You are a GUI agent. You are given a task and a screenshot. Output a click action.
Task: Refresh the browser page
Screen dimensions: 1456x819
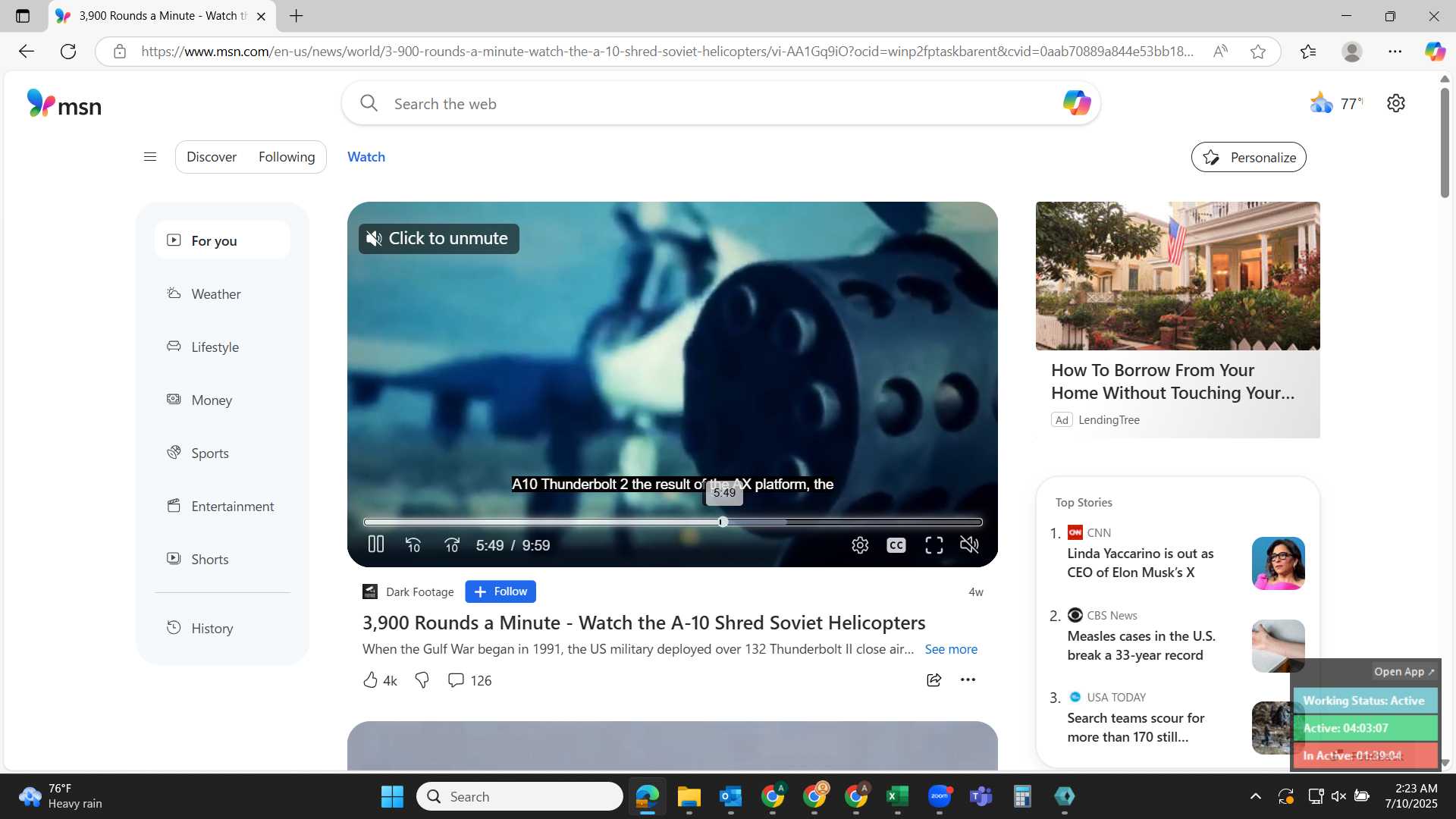click(x=68, y=52)
